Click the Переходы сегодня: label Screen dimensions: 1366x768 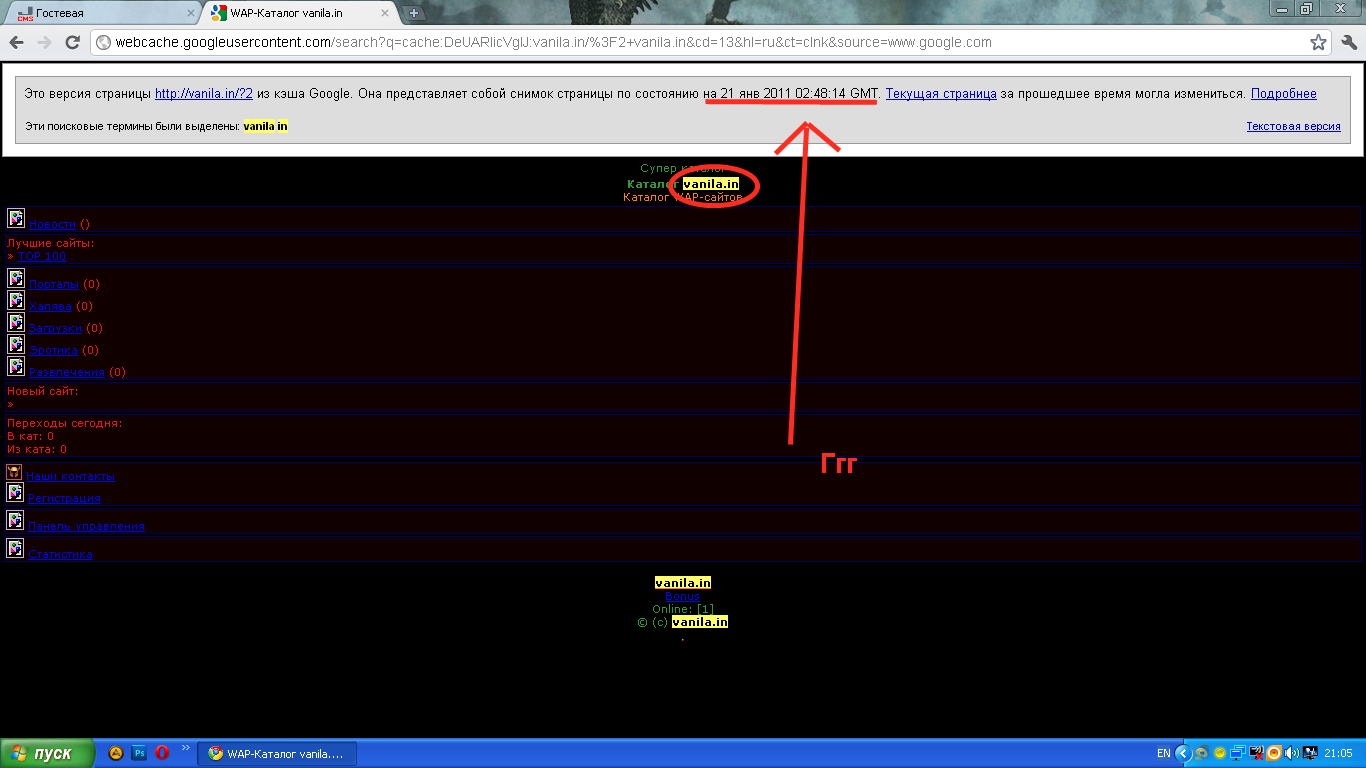pyautogui.click(x=65, y=424)
